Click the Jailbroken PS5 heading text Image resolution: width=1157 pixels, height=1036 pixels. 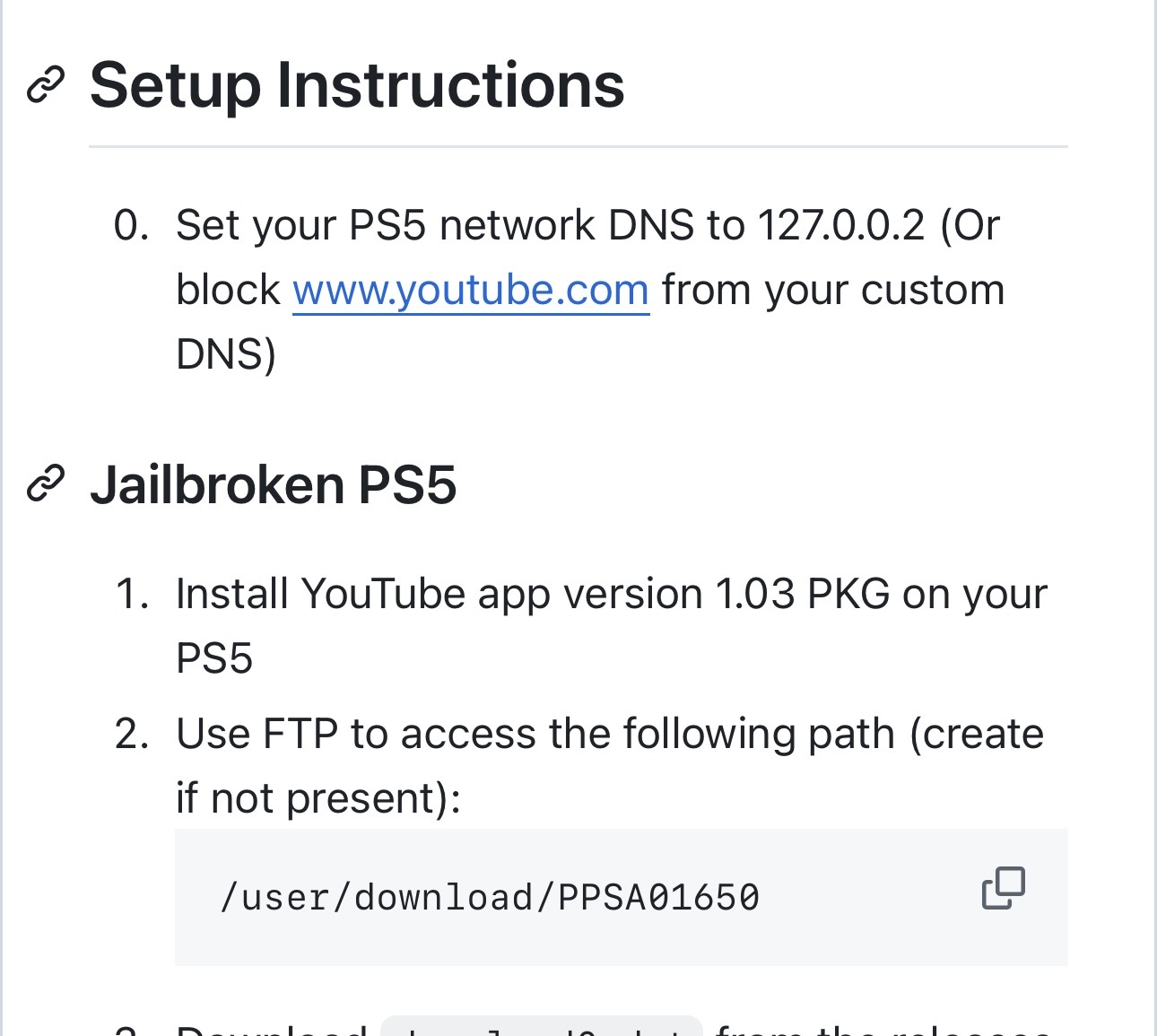pos(274,485)
